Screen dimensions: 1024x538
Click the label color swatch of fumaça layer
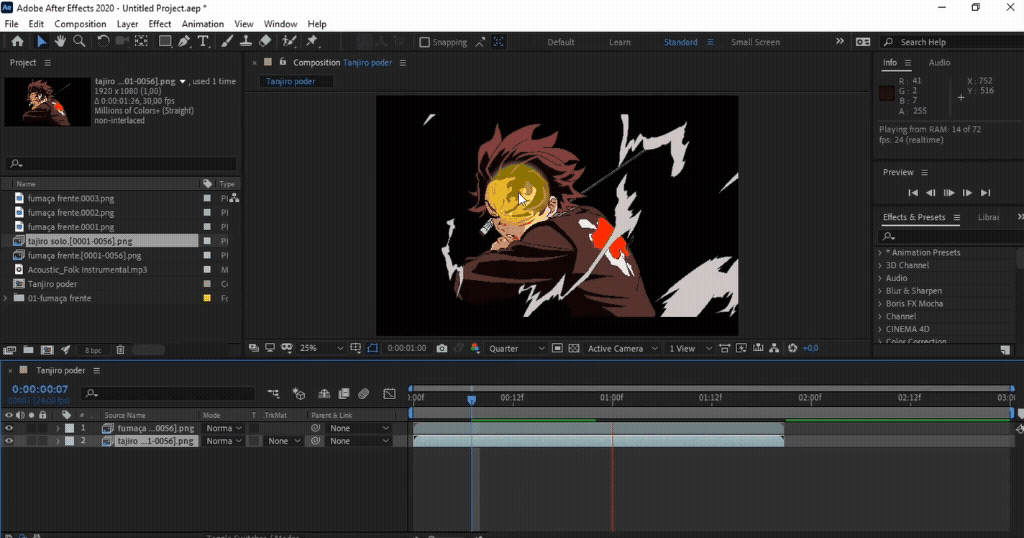[x=69, y=428]
